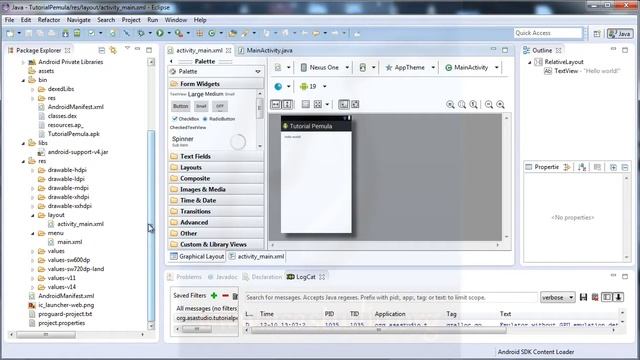This screenshot has width=640, height=360.
Task: Open the Project menu
Action: click(131, 20)
